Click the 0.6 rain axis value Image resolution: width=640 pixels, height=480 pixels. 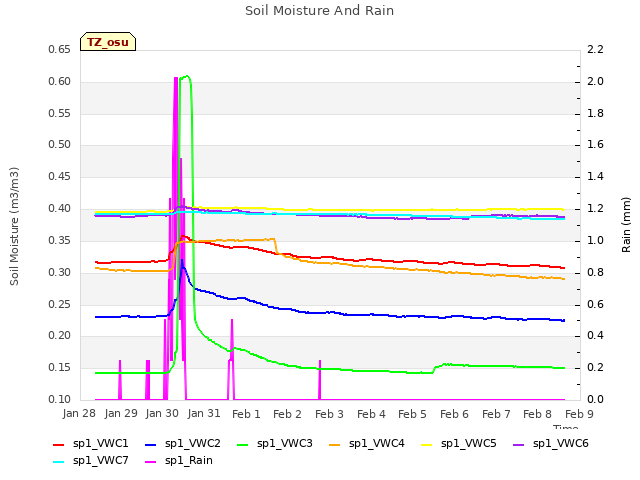pos(596,304)
